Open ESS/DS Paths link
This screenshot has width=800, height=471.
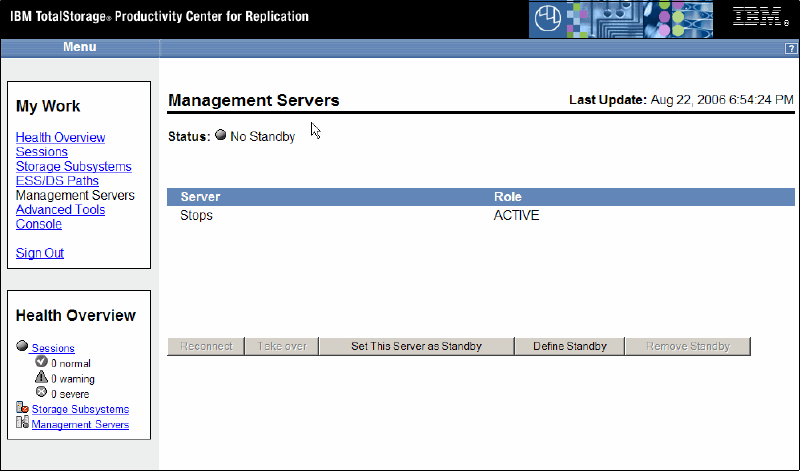[x=57, y=181]
